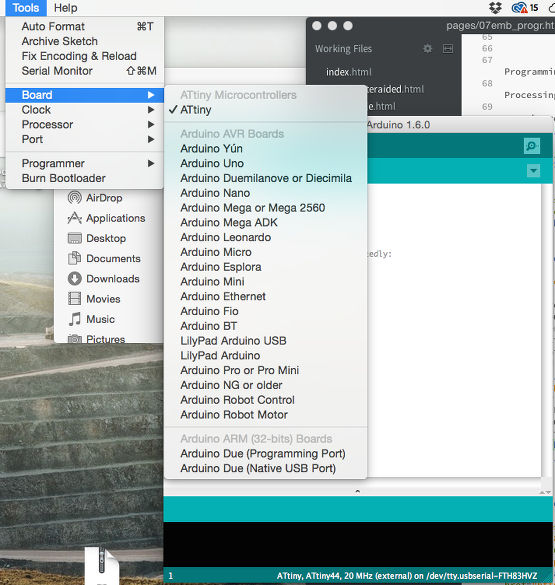This screenshot has width=555, height=585.
Task: Select LilyPad Arduino USB board
Action: pyautogui.click(x=266, y=341)
